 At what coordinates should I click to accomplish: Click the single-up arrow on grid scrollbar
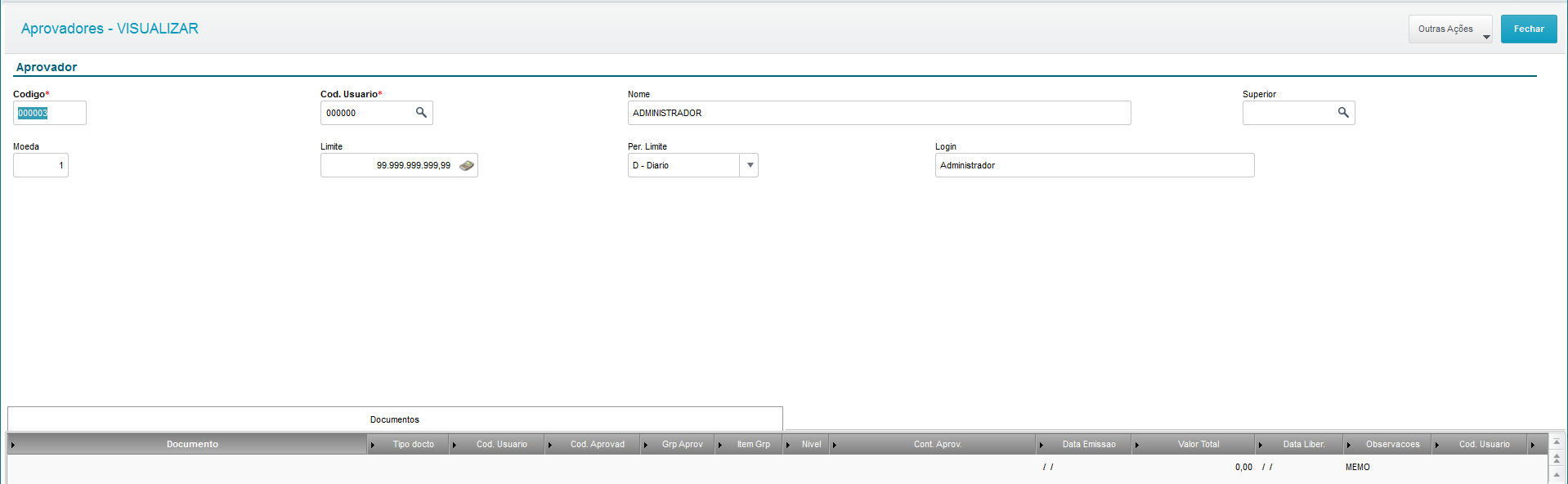[1557, 475]
